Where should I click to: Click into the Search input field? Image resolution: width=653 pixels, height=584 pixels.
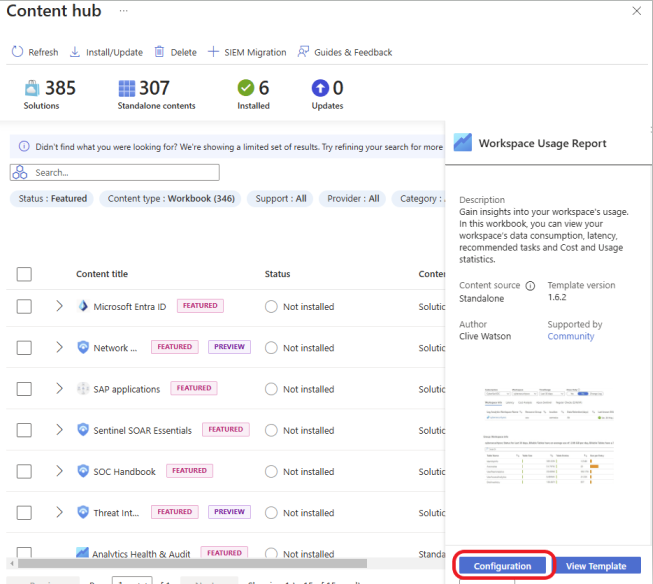point(115,172)
